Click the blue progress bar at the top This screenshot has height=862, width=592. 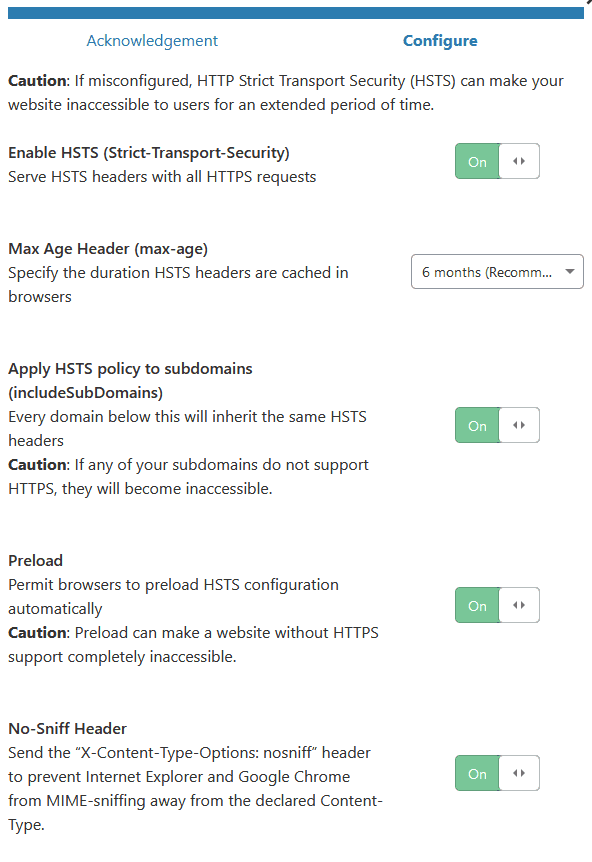pyautogui.click(x=296, y=12)
